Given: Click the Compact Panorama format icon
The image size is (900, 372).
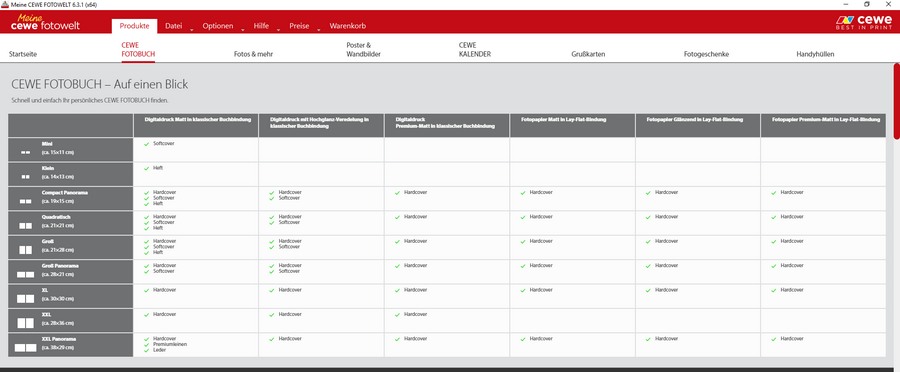Looking at the screenshot, I should 25,202.
